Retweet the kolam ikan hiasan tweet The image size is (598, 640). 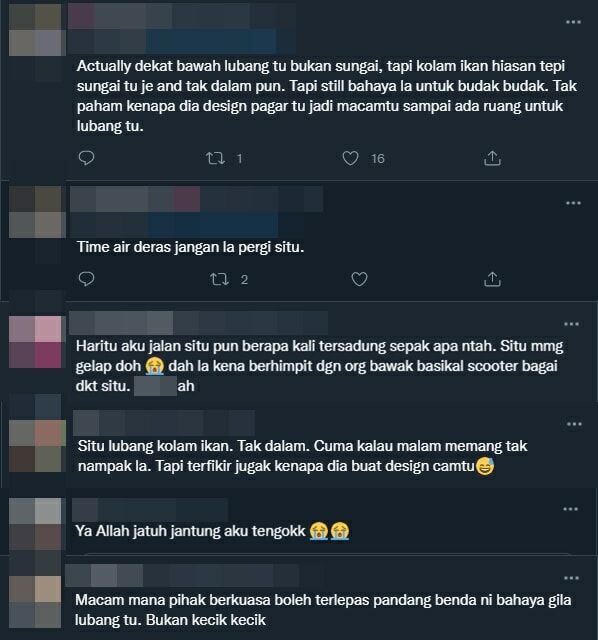coord(215,158)
